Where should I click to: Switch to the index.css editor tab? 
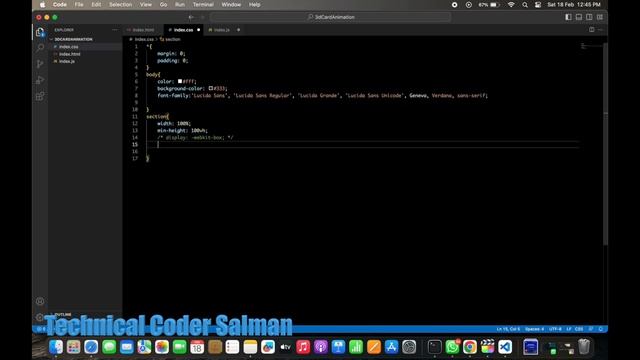(183, 30)
